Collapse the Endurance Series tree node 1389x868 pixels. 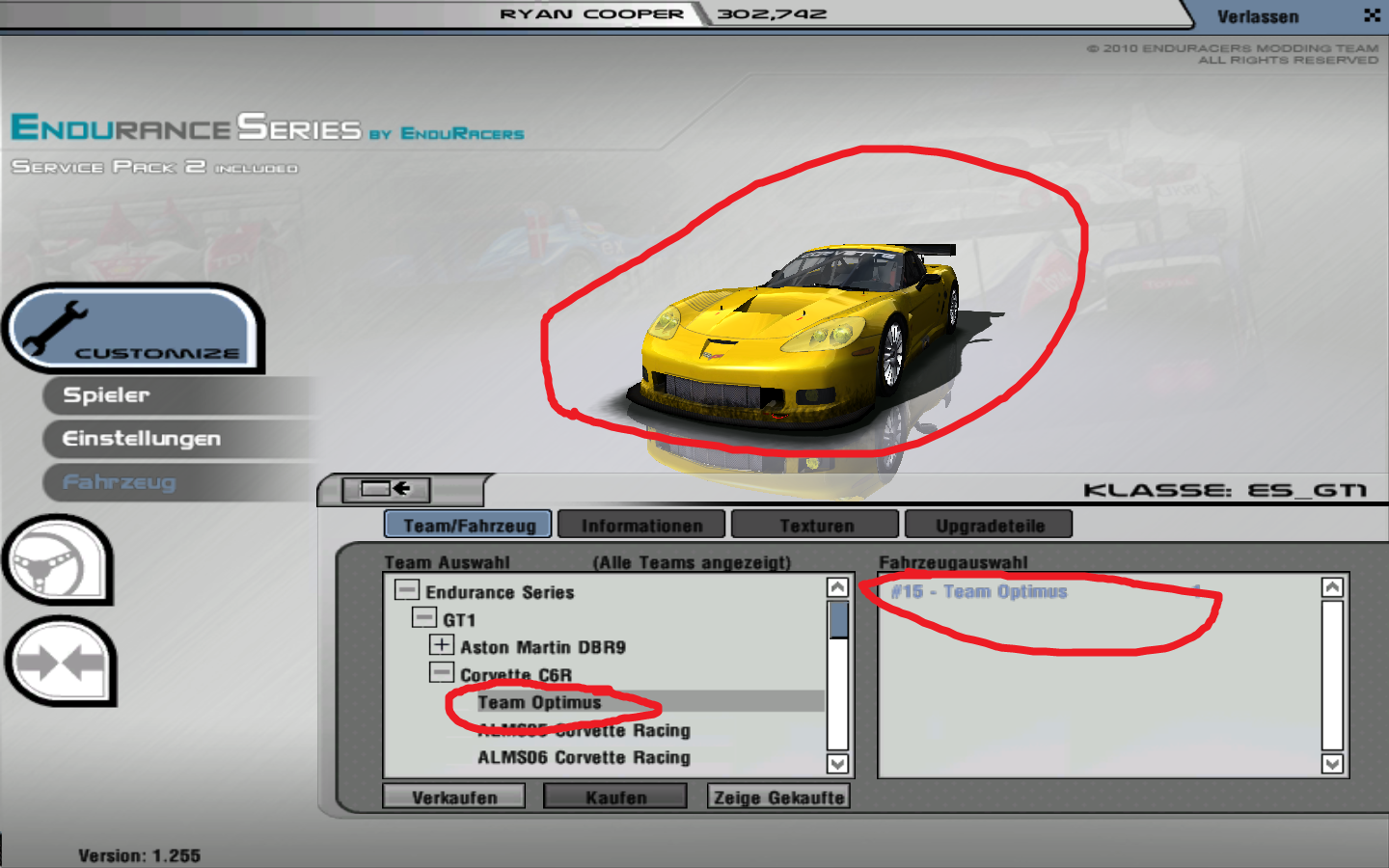coord(407,590)
